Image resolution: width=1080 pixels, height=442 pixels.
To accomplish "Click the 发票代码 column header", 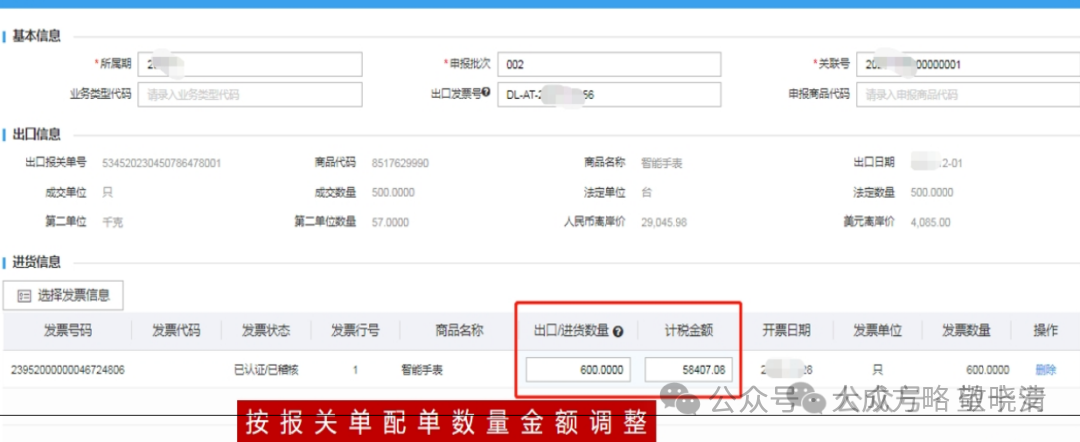I will click(x=176, y=330).
